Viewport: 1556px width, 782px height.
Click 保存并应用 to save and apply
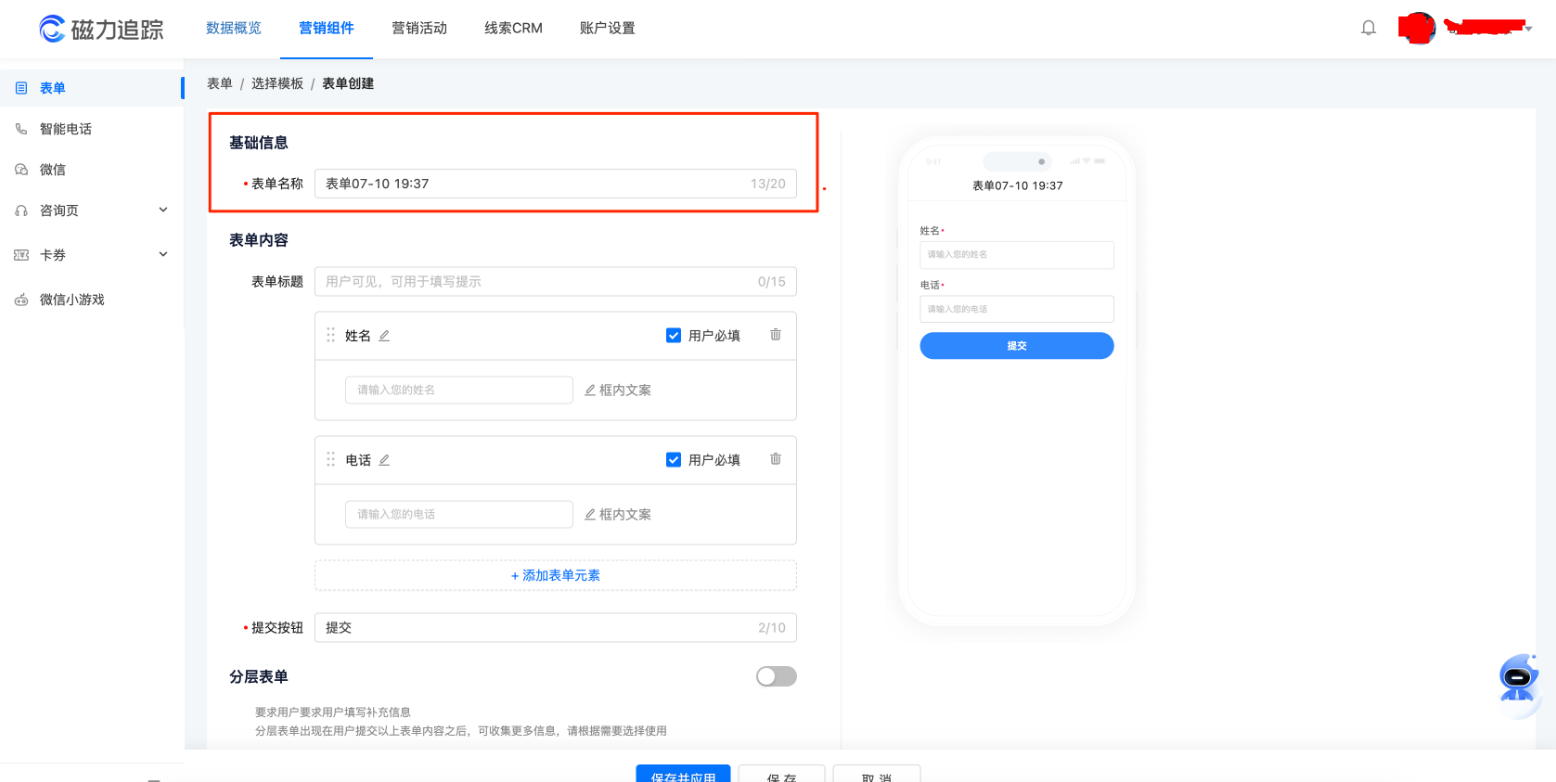[x=681, y=775]
